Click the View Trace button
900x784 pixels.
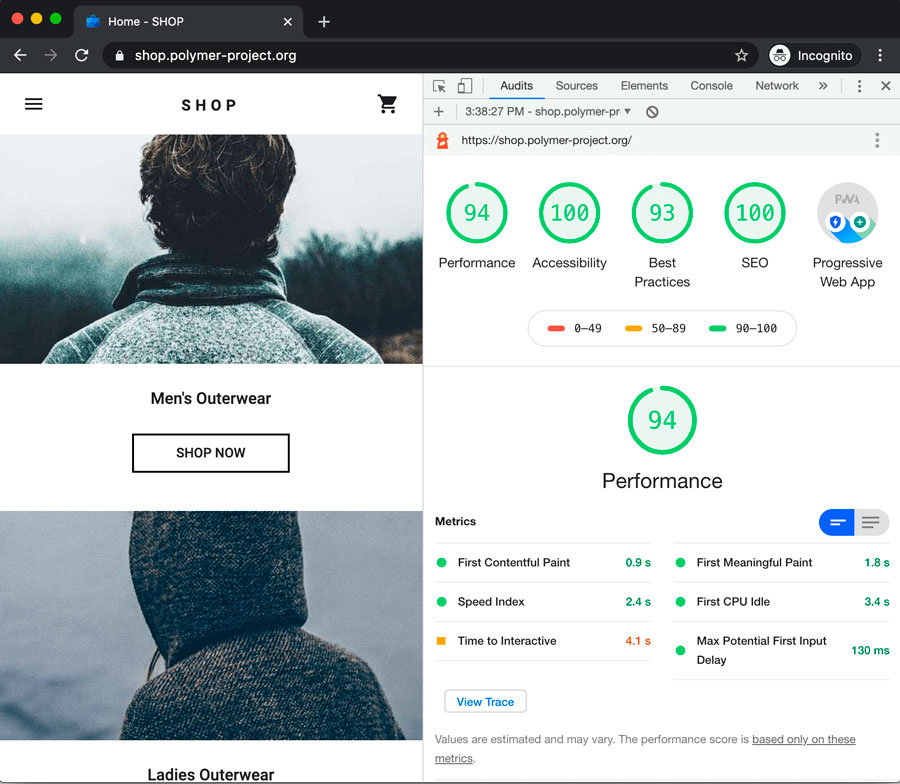pos(485,702)
